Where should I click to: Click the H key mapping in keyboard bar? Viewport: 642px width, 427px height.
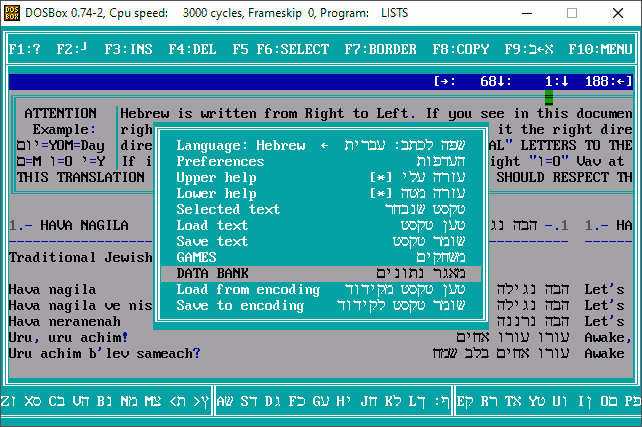[x=343, y=401]
